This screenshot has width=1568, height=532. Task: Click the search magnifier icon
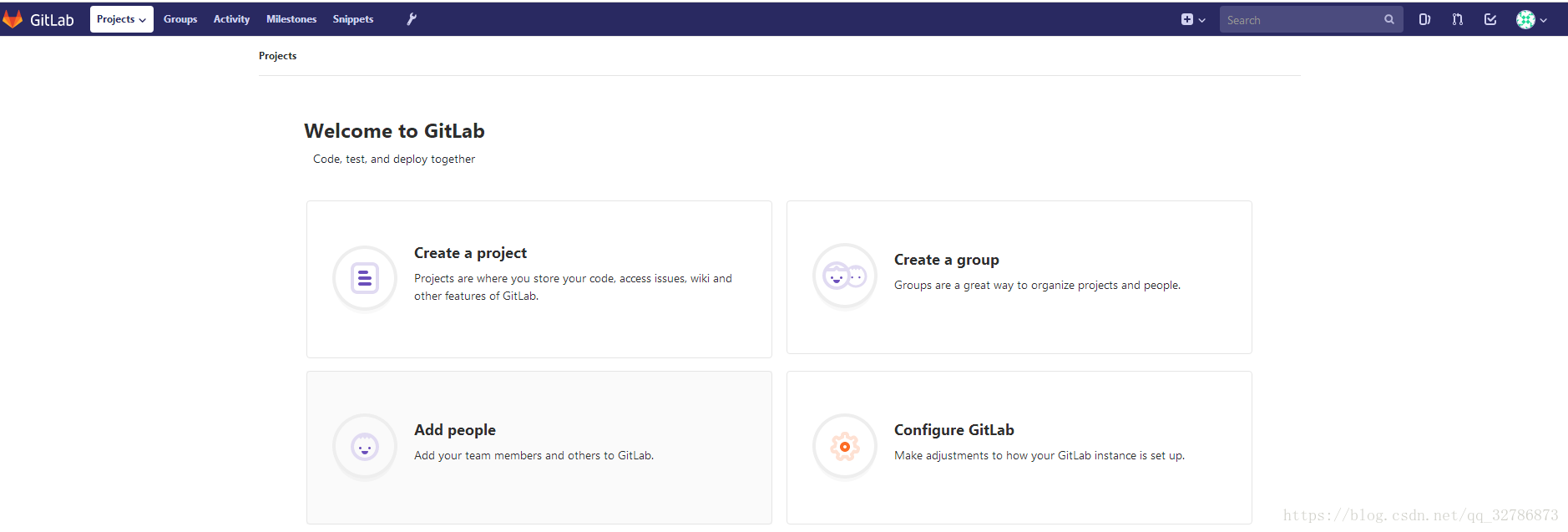pyautogui.click(x=1389, y=19)
